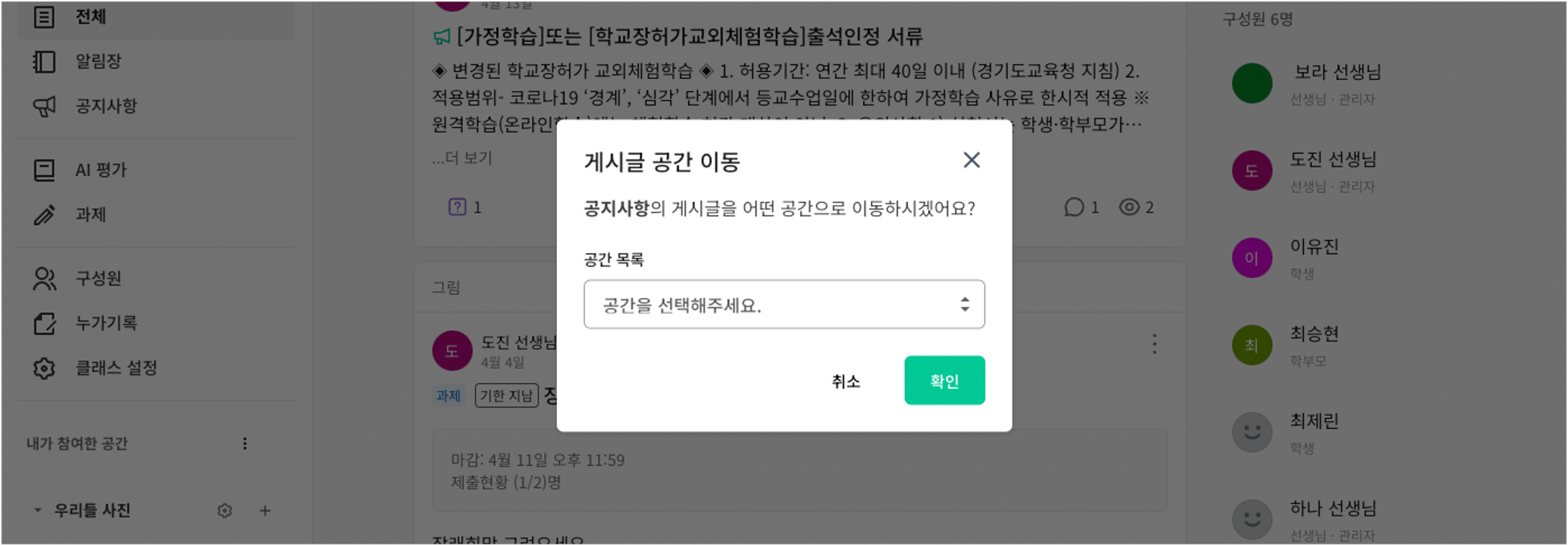
Task: Add a space with the plus icon
Action: click(265, 511)
